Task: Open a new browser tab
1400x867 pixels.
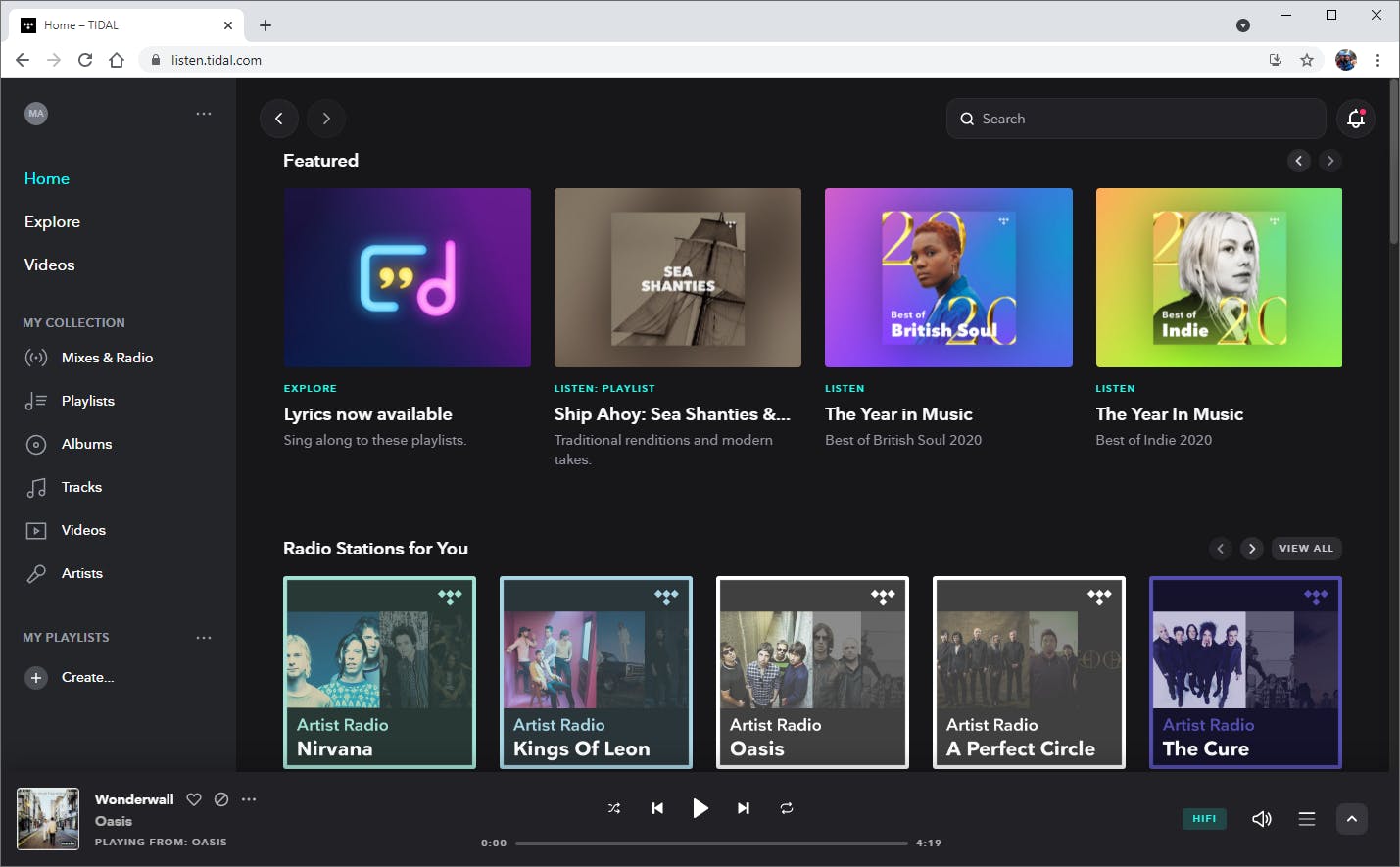Action: (x=266, y=25)
